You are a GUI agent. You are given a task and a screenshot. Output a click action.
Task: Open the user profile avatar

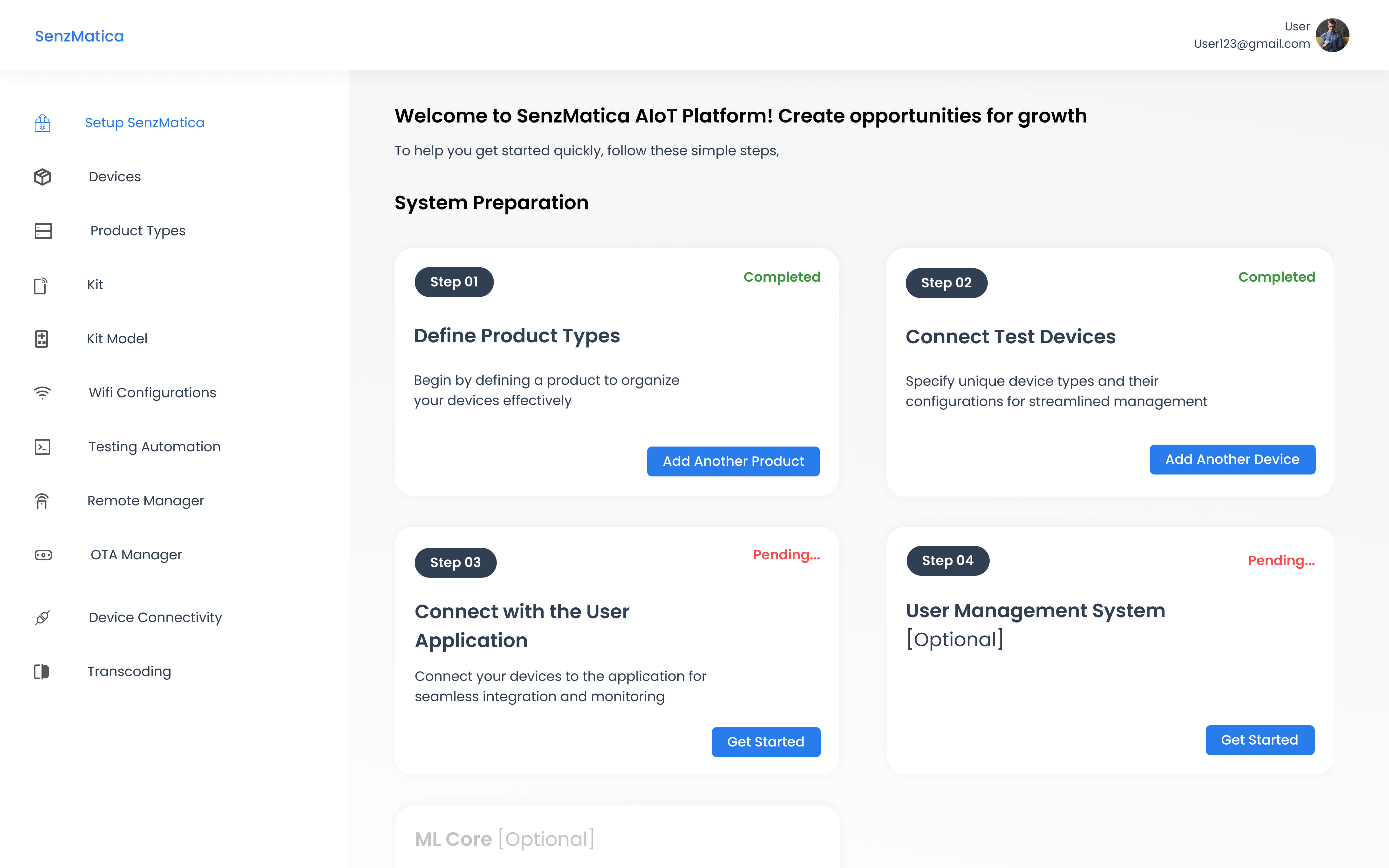point(1332,35)
